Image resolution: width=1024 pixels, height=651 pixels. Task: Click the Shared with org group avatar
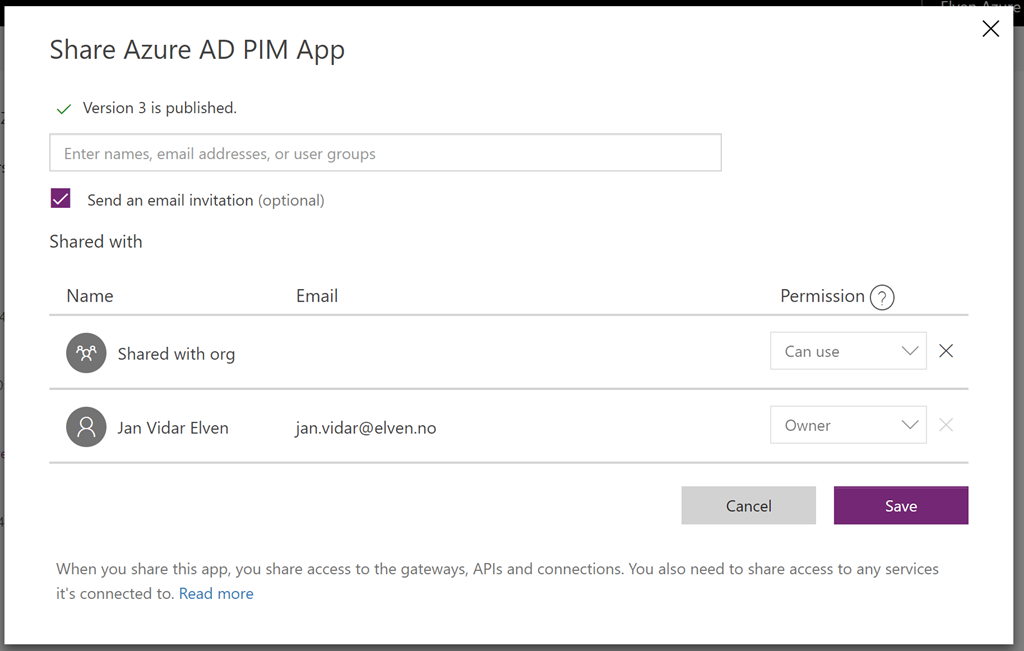click(x=86, y=353)
